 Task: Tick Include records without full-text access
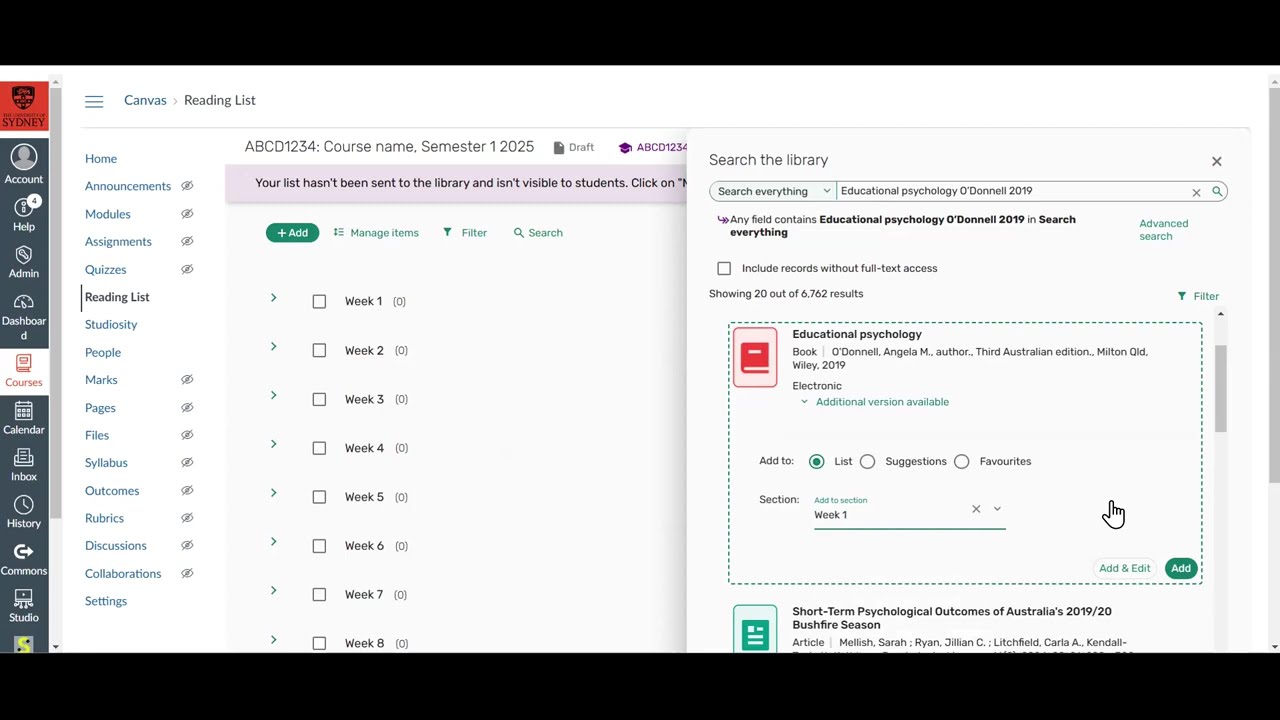[x=724, y=268]
